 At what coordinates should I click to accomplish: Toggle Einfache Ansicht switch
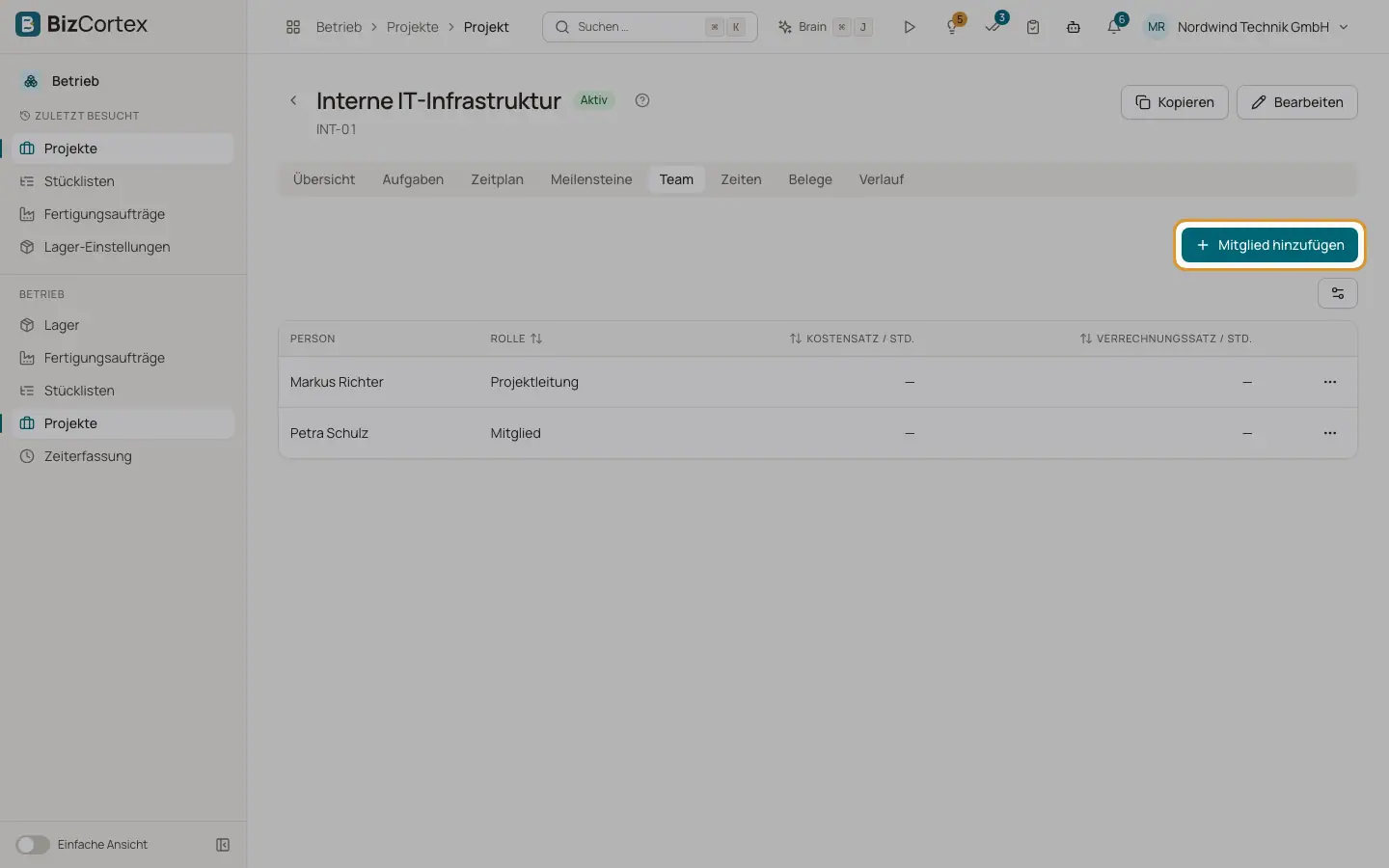(33, 845)
